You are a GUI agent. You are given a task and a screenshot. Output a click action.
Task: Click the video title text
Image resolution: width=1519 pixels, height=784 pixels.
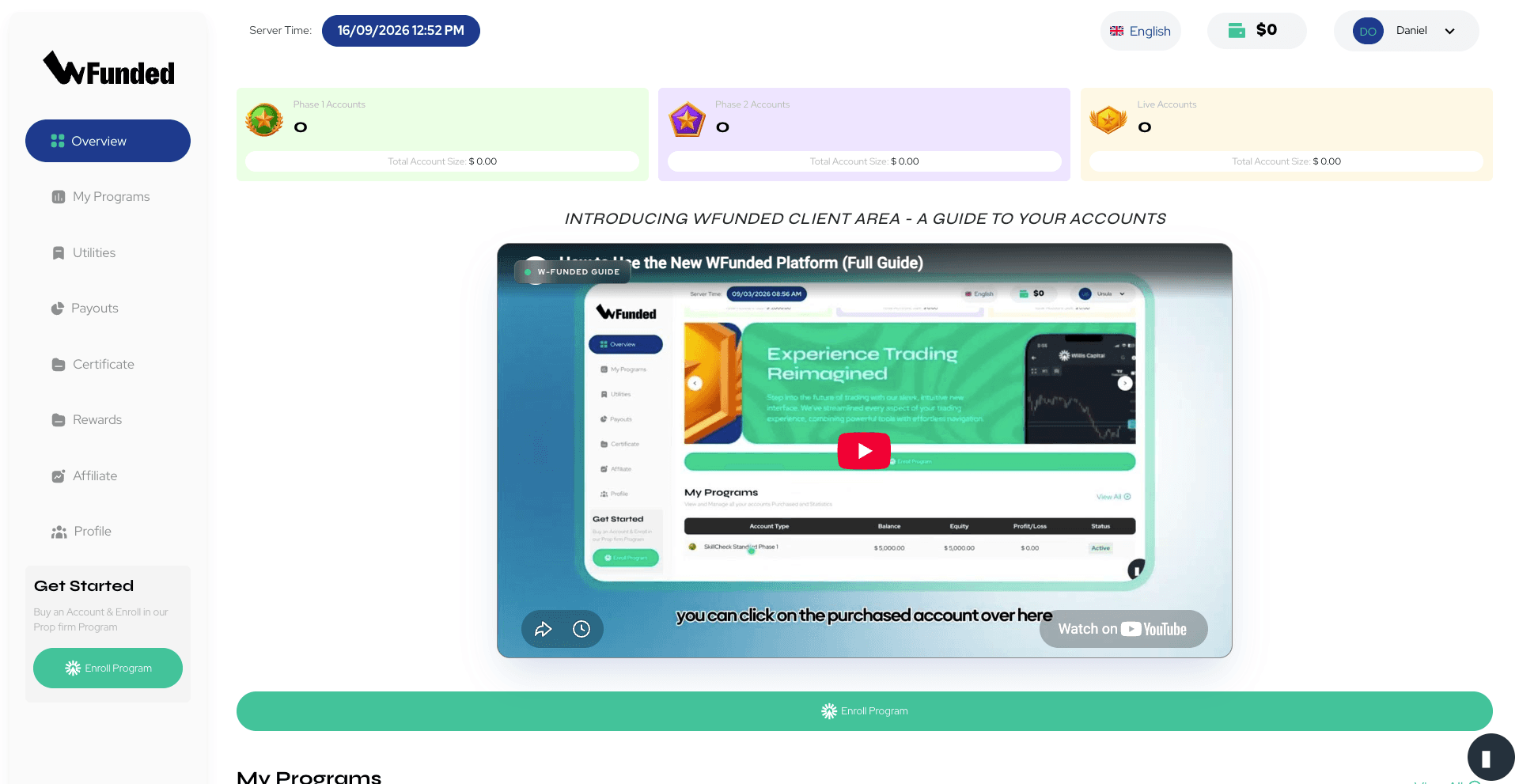[x=741, y=263]
